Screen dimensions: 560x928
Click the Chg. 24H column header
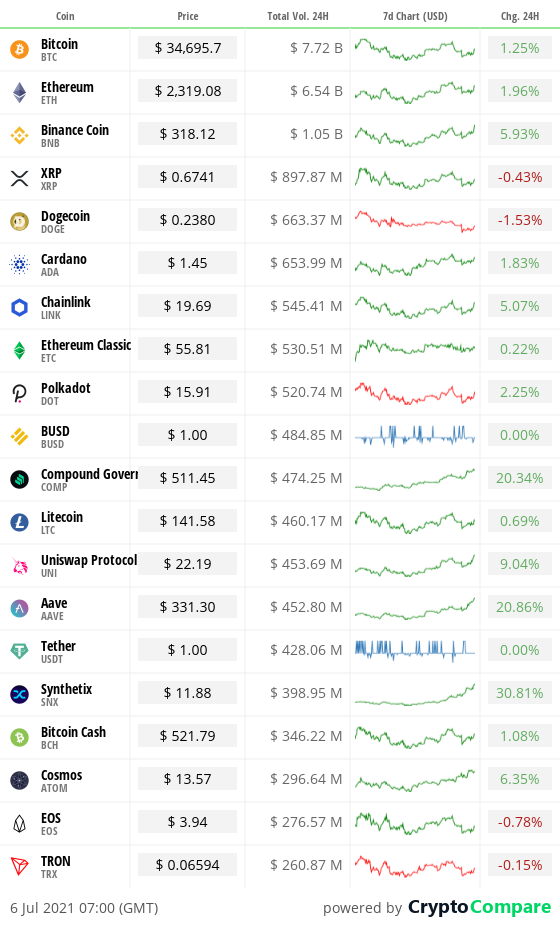(520, 16)
